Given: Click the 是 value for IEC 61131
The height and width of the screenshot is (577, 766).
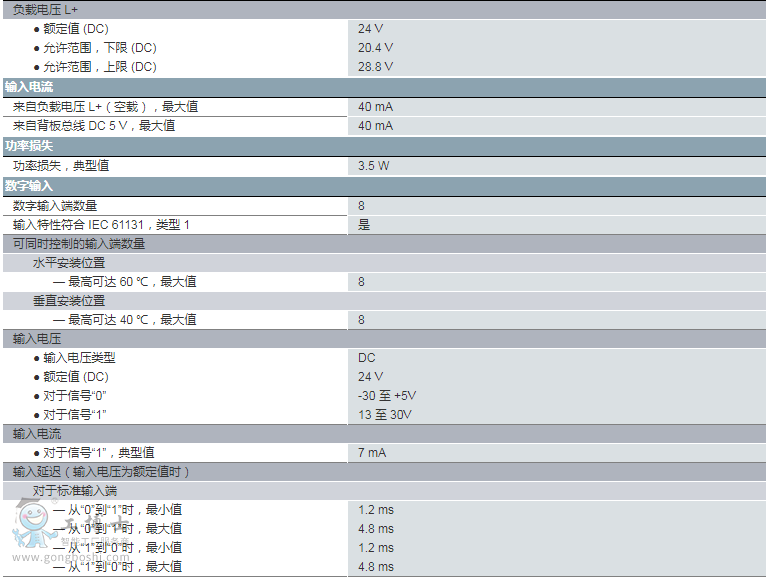Looking at the screenshot, I should coord(364,225).
